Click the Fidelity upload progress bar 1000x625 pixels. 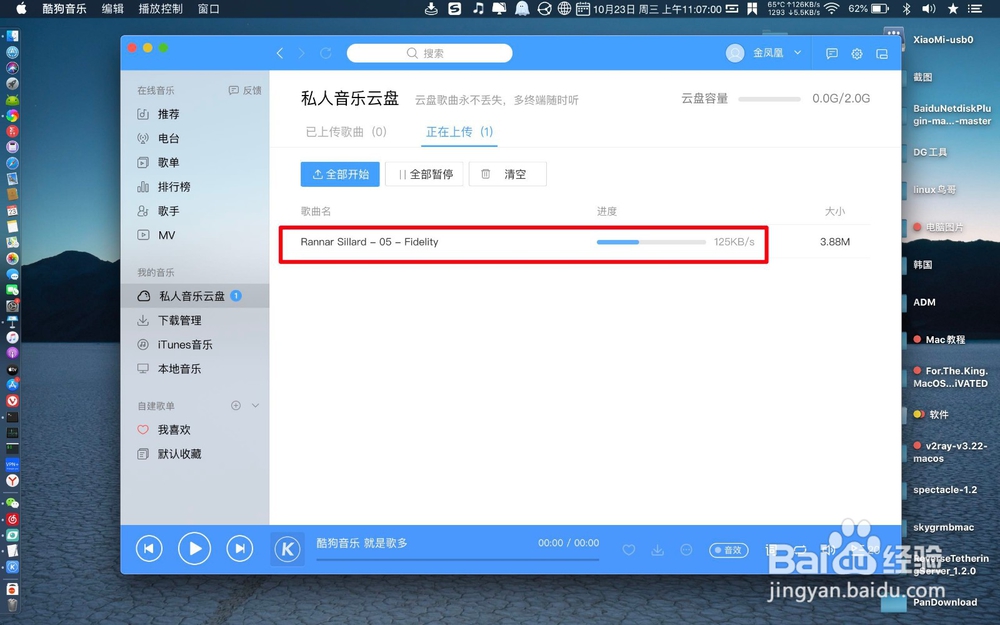coord(651,242)
